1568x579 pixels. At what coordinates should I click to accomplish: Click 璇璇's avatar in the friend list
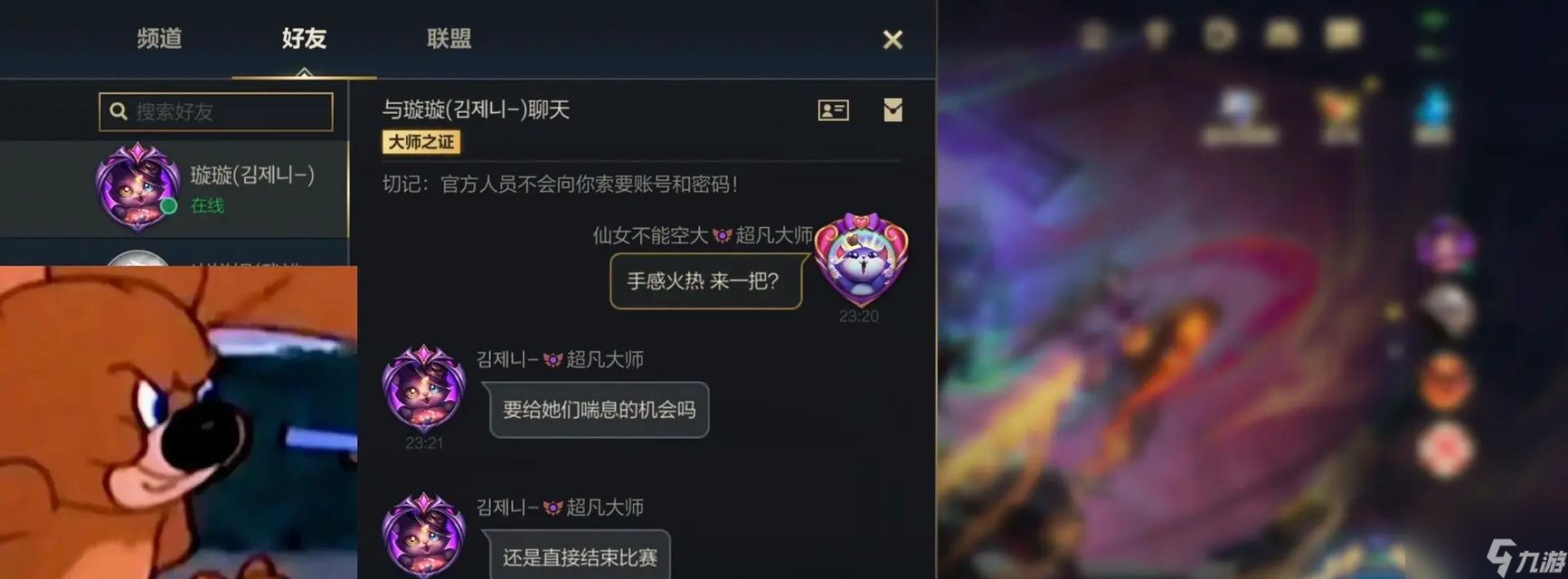click(137, 186)
